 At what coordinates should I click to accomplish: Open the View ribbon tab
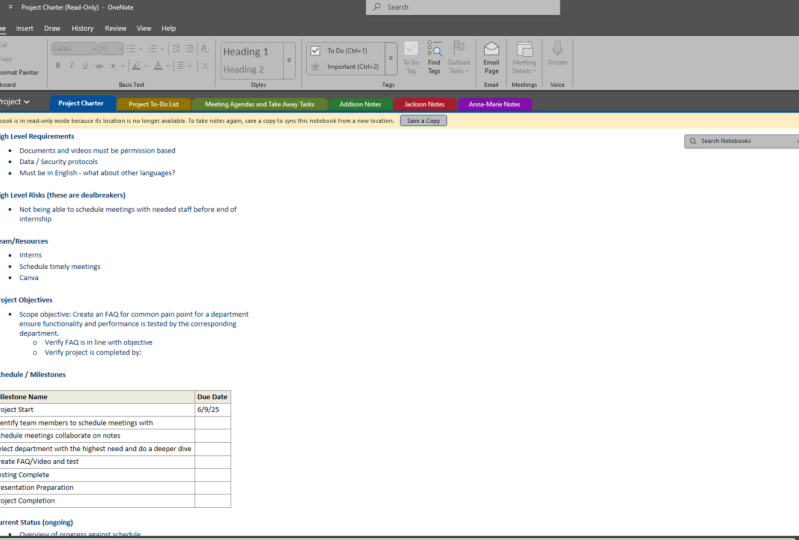tap(144, 29)
